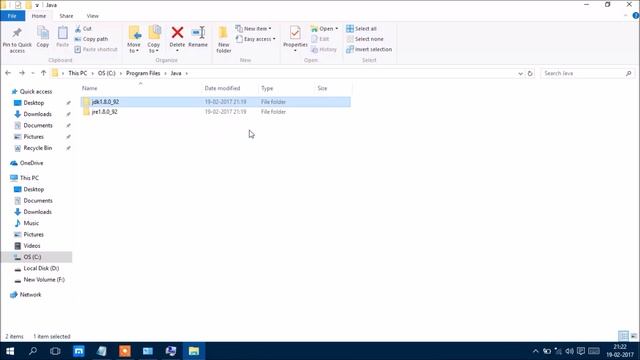This screenshot has width=640, height=360.
Task: Open the Open dropdown in ribbon
Action: (x=324, y=29)
